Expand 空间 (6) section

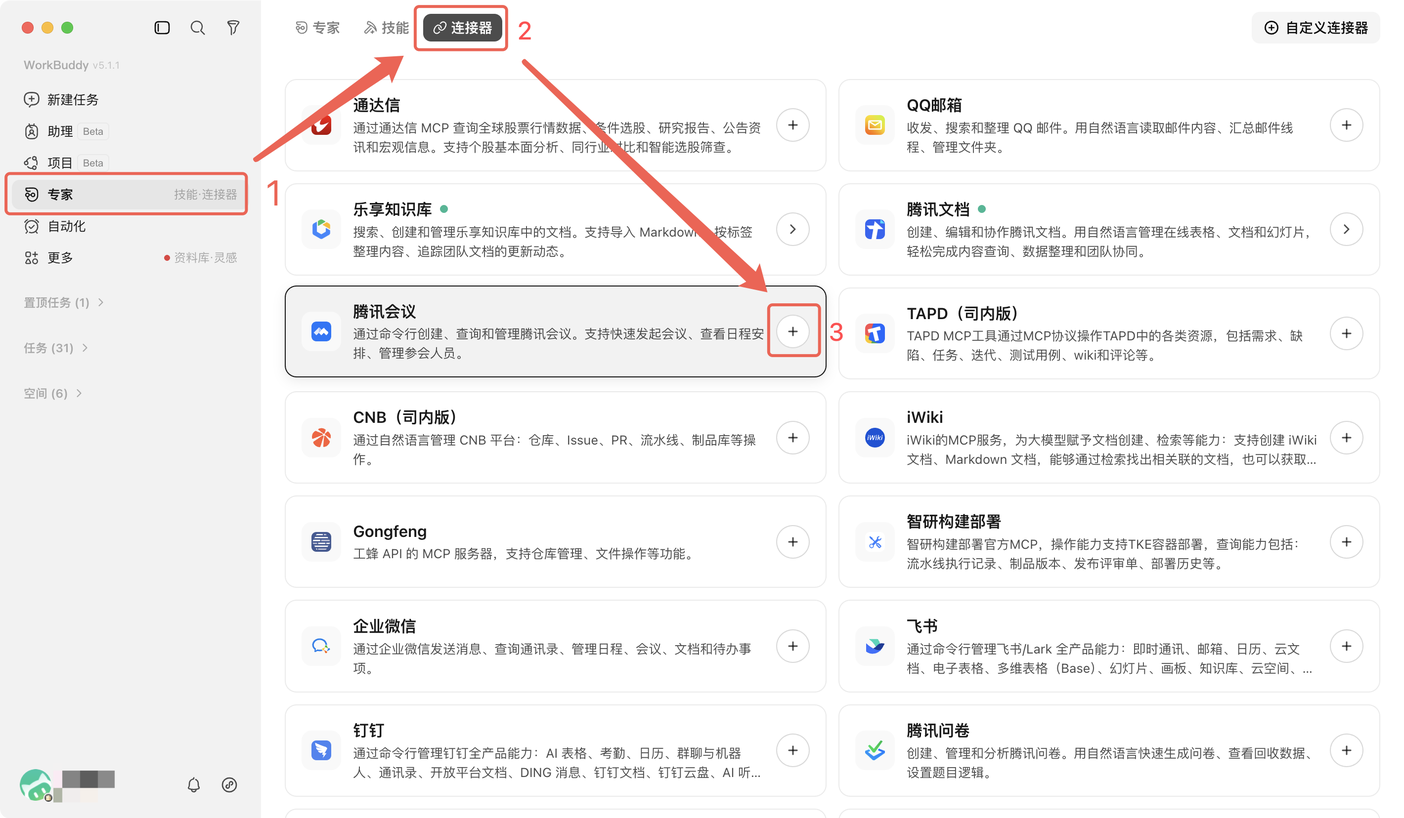53,393
